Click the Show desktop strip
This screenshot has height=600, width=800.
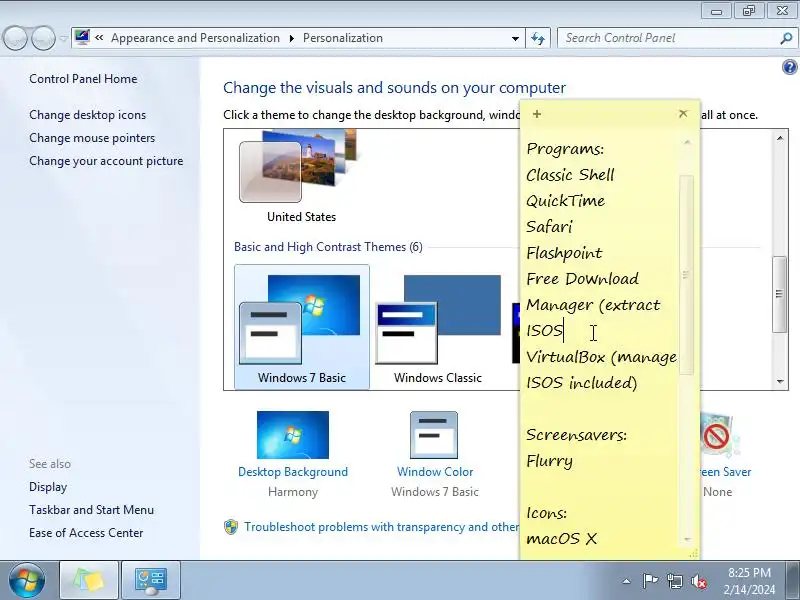pyautogui.click(x=794, y=580)
